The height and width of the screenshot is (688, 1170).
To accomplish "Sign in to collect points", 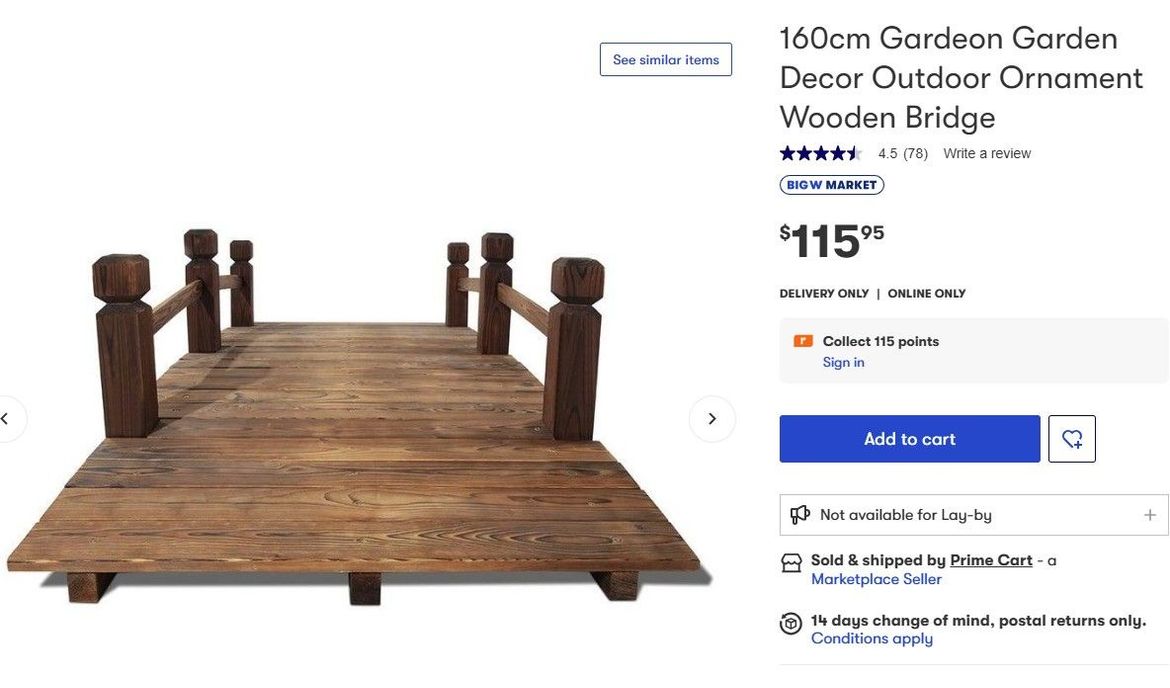I will coord(843,363).
